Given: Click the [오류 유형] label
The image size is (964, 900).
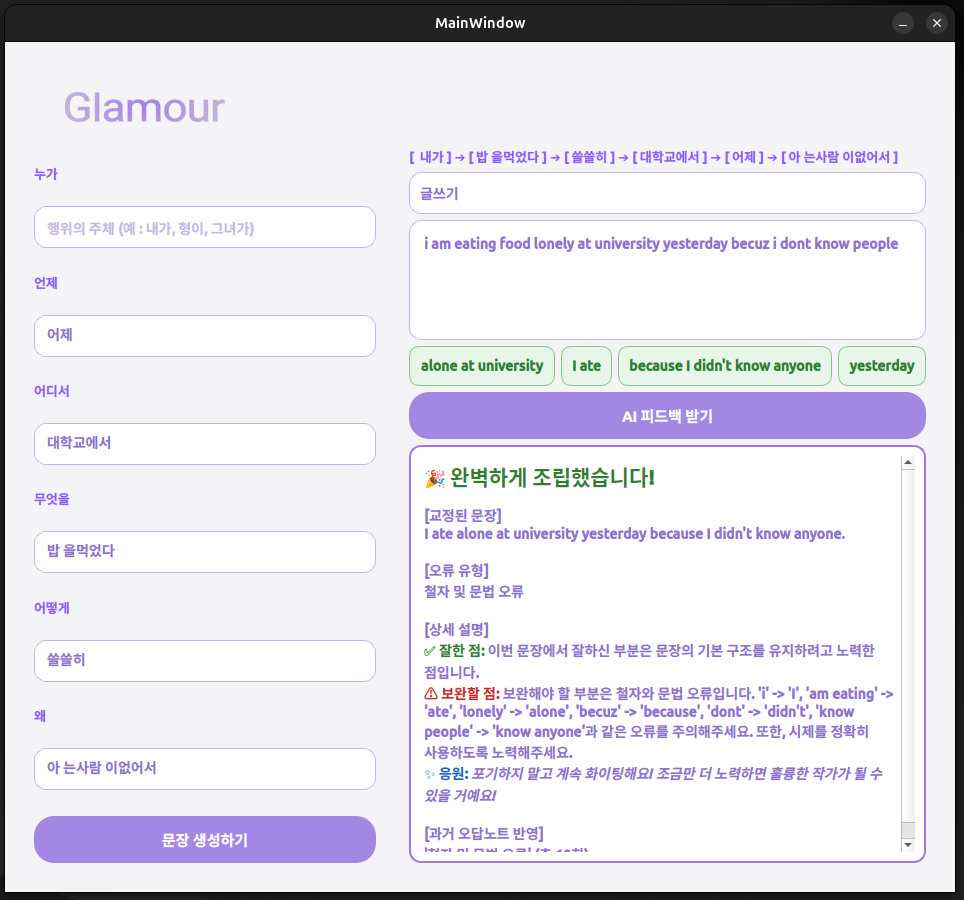Looking at the screenshot, I should [x=456, y=570].
